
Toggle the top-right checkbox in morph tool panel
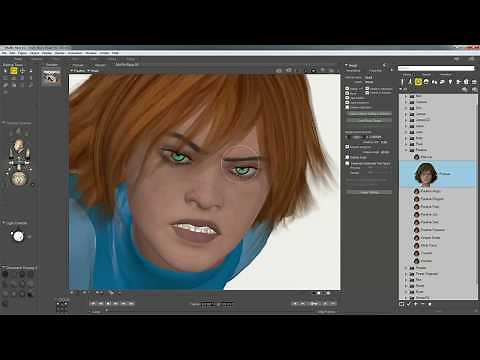pos(367,89)
